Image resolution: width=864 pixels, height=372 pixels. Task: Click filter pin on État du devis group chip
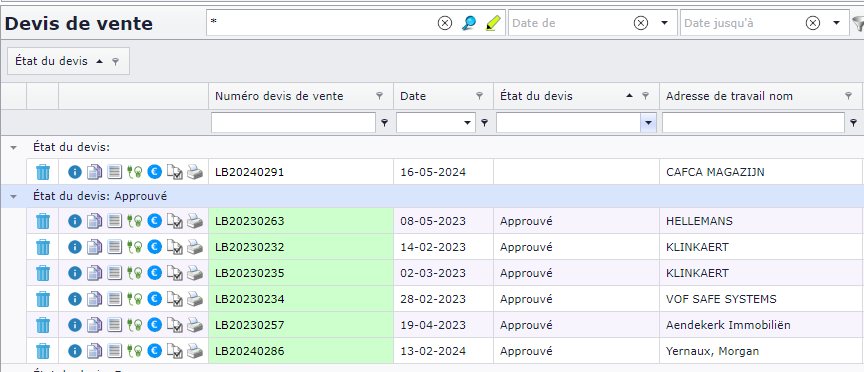click(115, 62)
